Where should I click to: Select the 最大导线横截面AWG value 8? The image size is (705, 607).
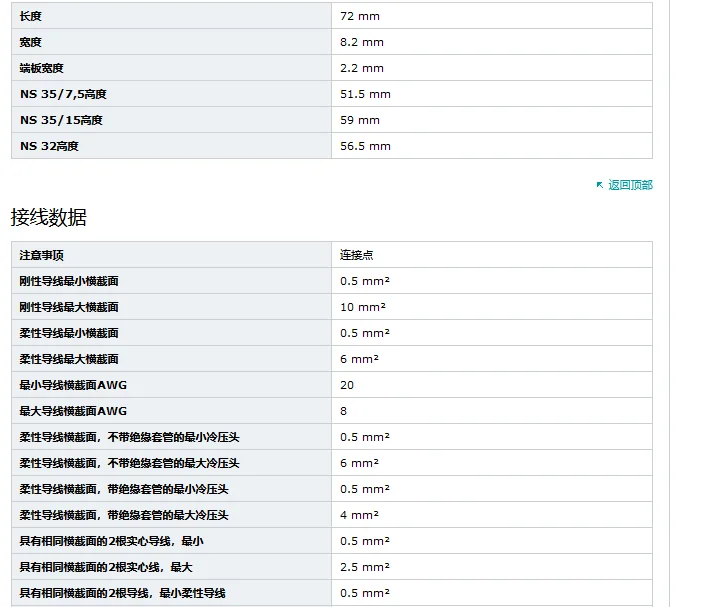point(344,411)
